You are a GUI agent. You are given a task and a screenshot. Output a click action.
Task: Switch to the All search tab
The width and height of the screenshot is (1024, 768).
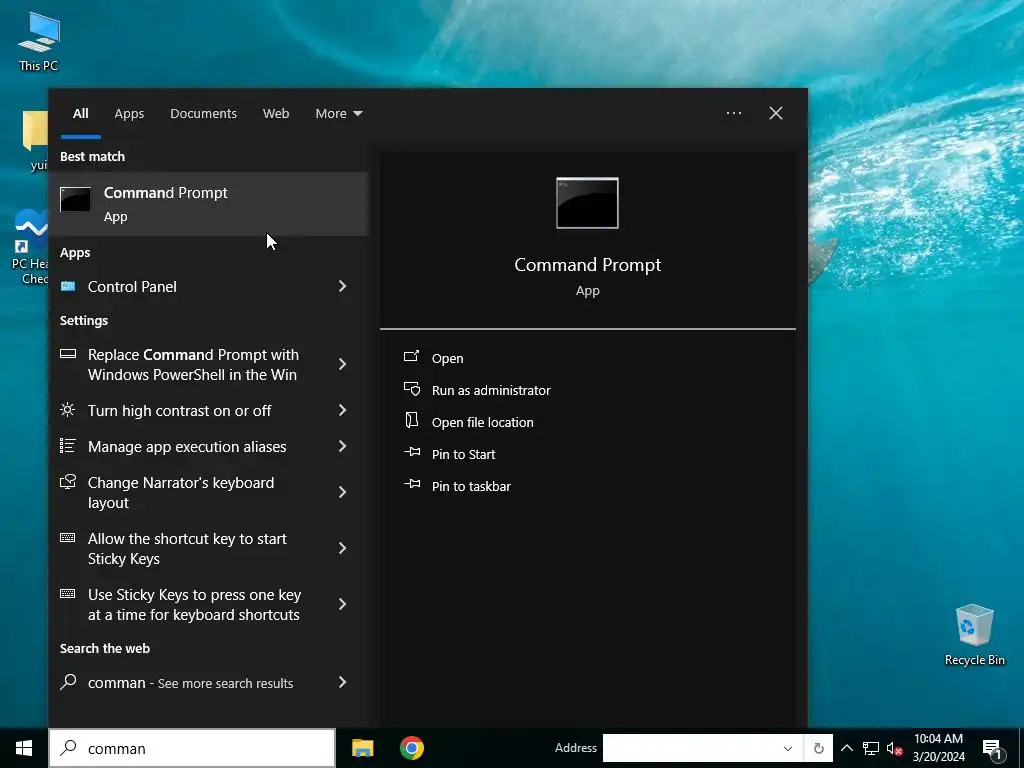80,113
